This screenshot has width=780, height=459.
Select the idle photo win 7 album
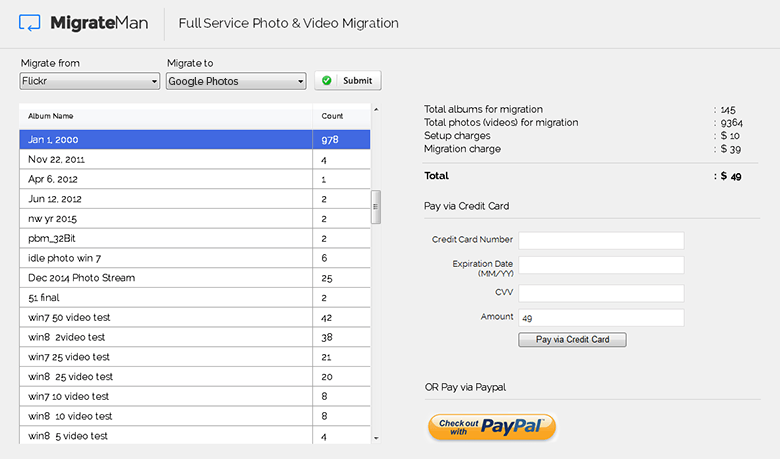[x=195, y=258]
